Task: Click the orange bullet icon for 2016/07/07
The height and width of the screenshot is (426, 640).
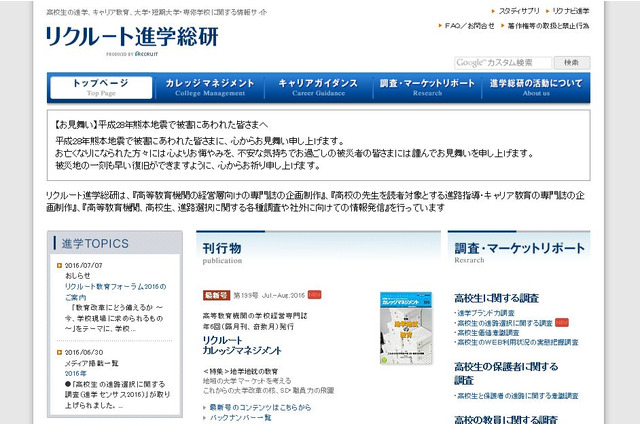Action: click(x=59, y=266)
